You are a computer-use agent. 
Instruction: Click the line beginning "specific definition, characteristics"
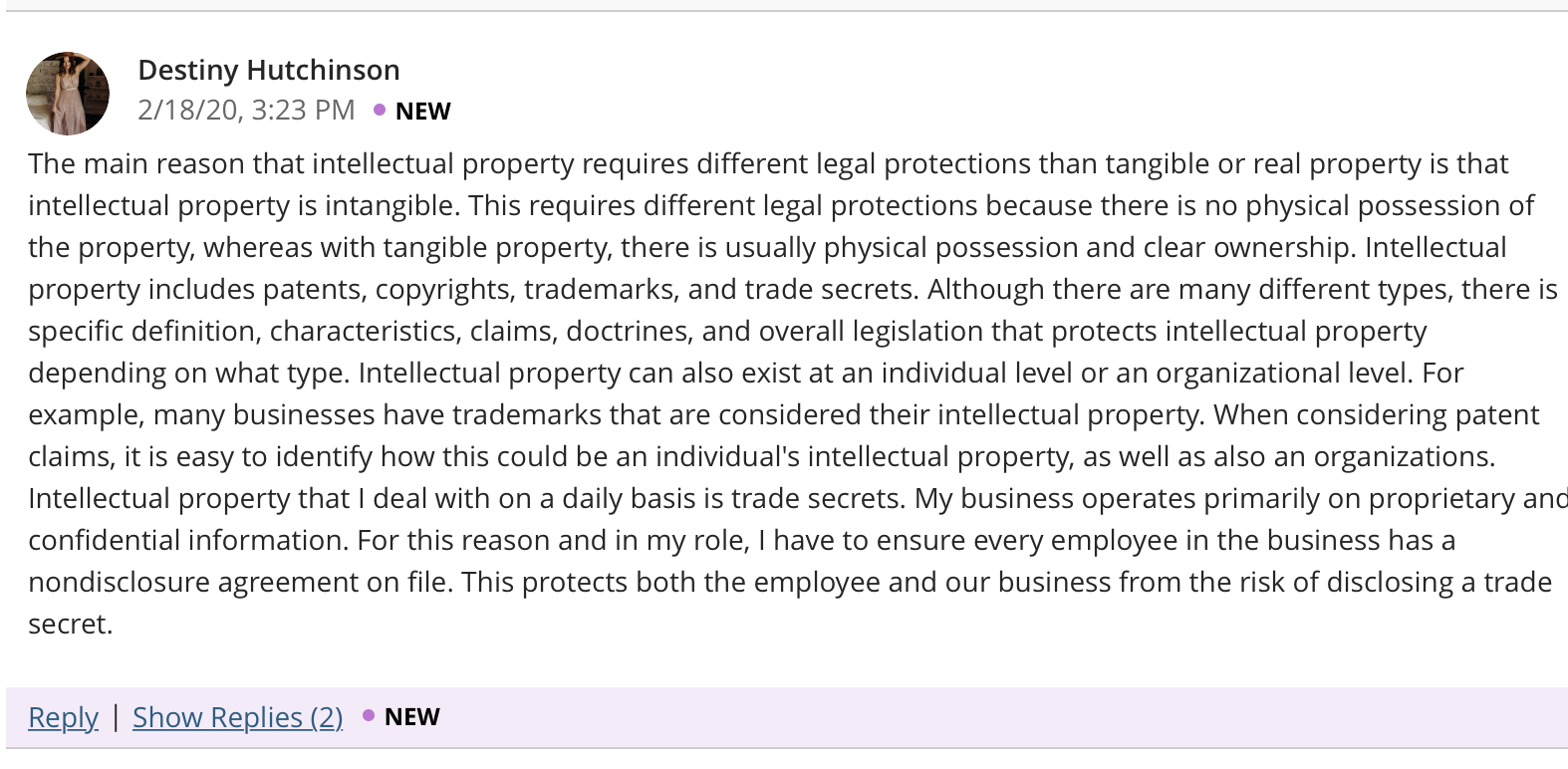pyautogui.click(x=727, y=331)
